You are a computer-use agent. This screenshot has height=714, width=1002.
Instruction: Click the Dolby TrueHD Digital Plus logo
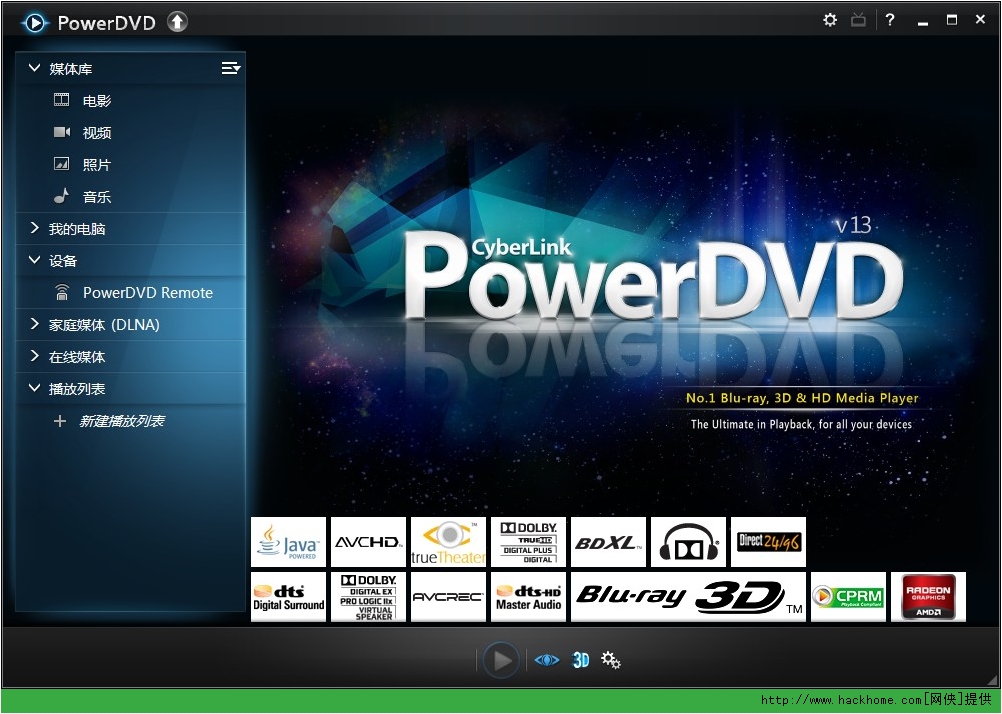click(x=528, y=542)
